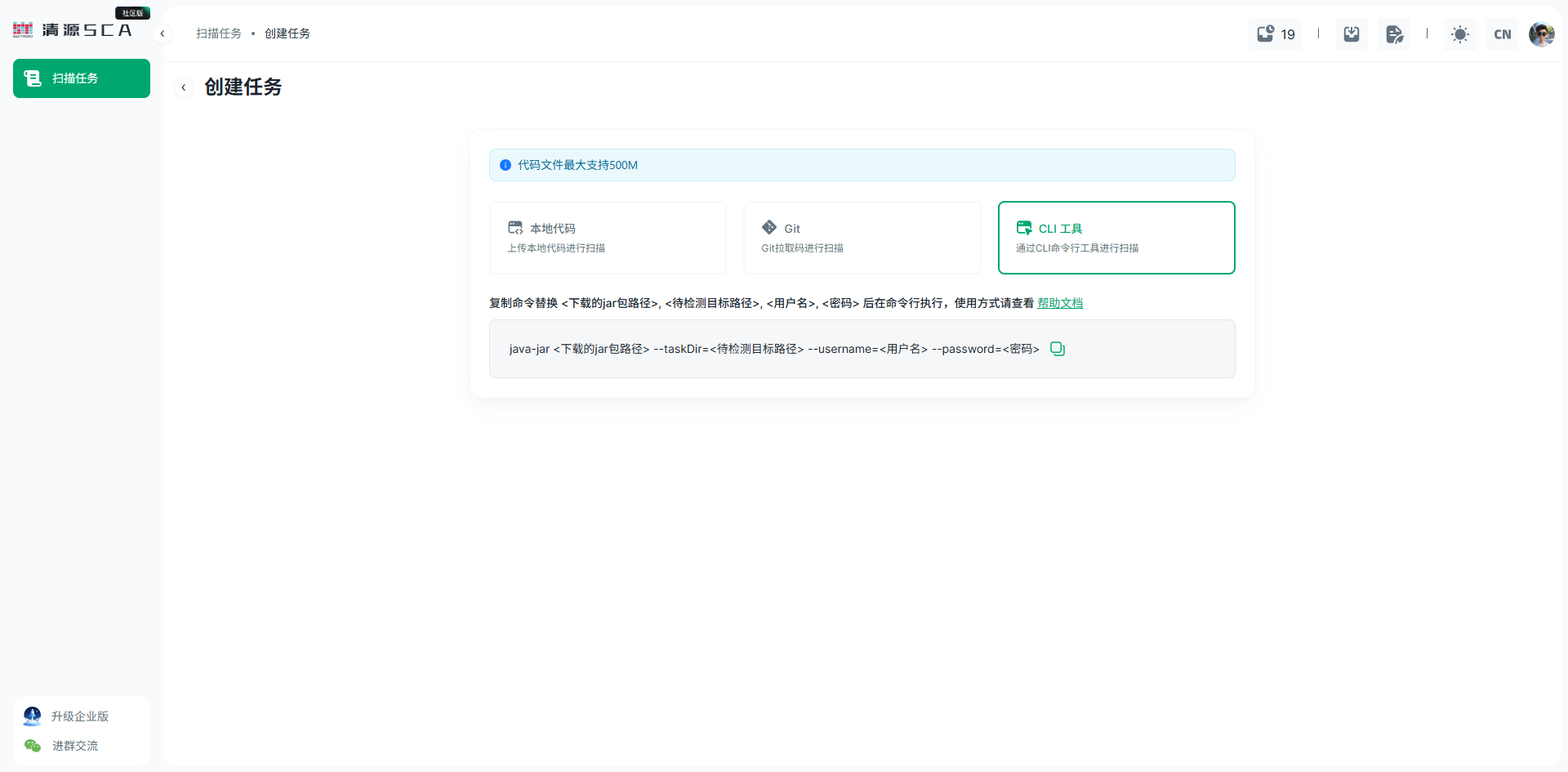Select the CLI 工具 scan option
Image resolution: width=1568 pixels, height=772 pixels.
click(1116, 237)
